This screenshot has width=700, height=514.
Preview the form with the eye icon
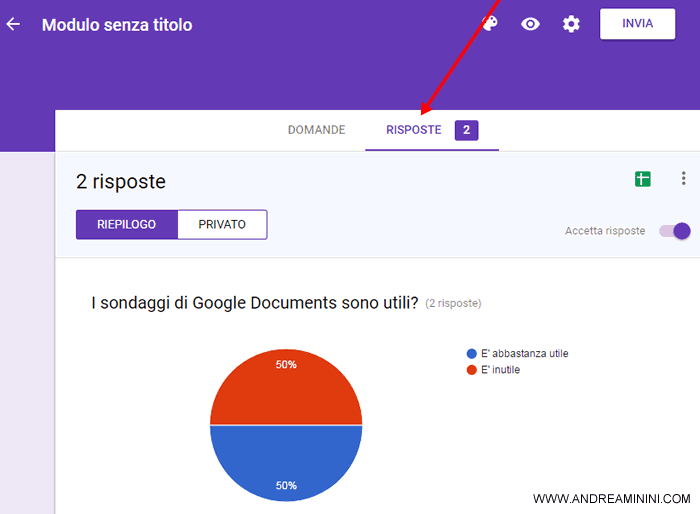[x=530, y=24]
